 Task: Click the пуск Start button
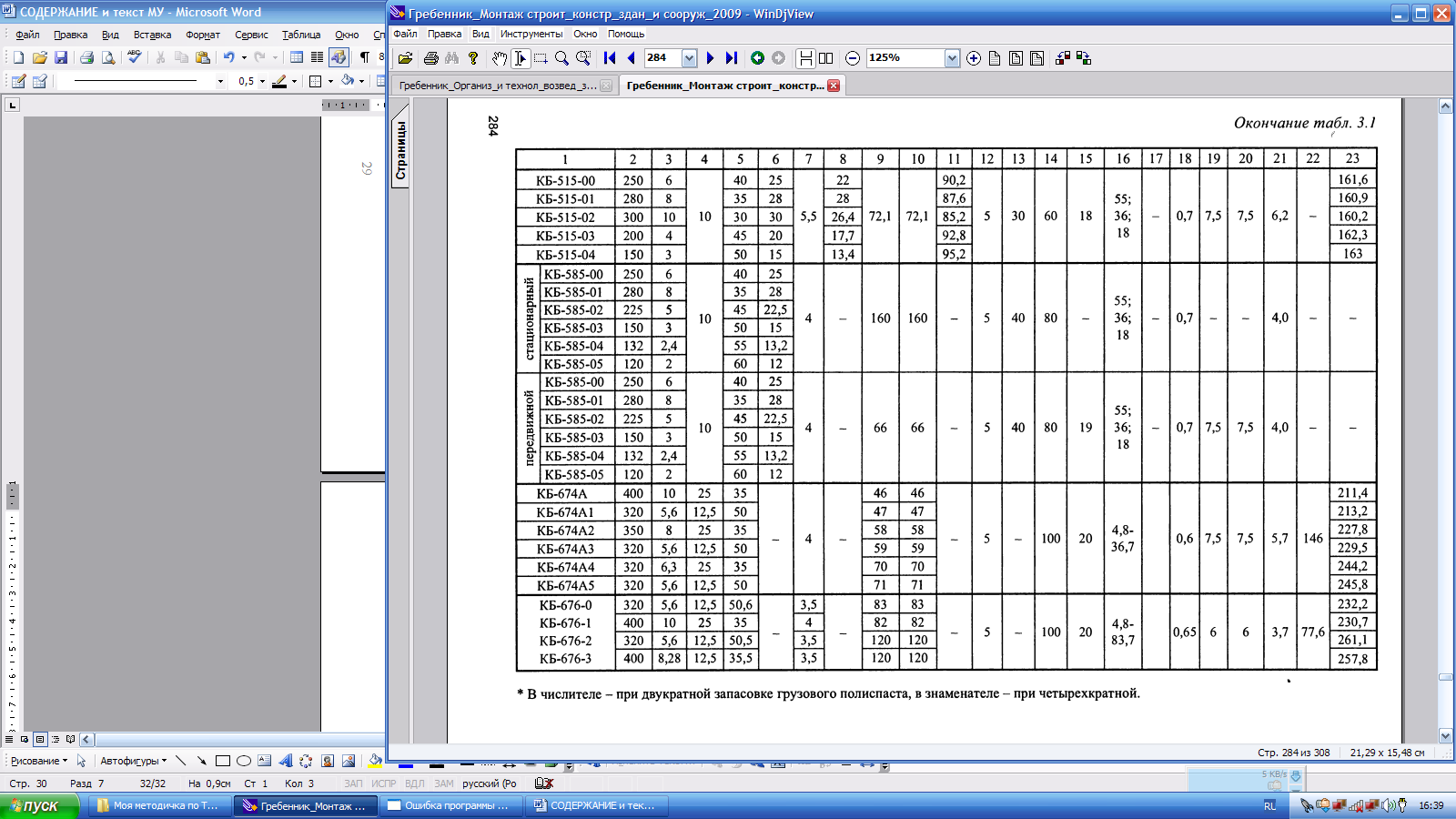39,805
